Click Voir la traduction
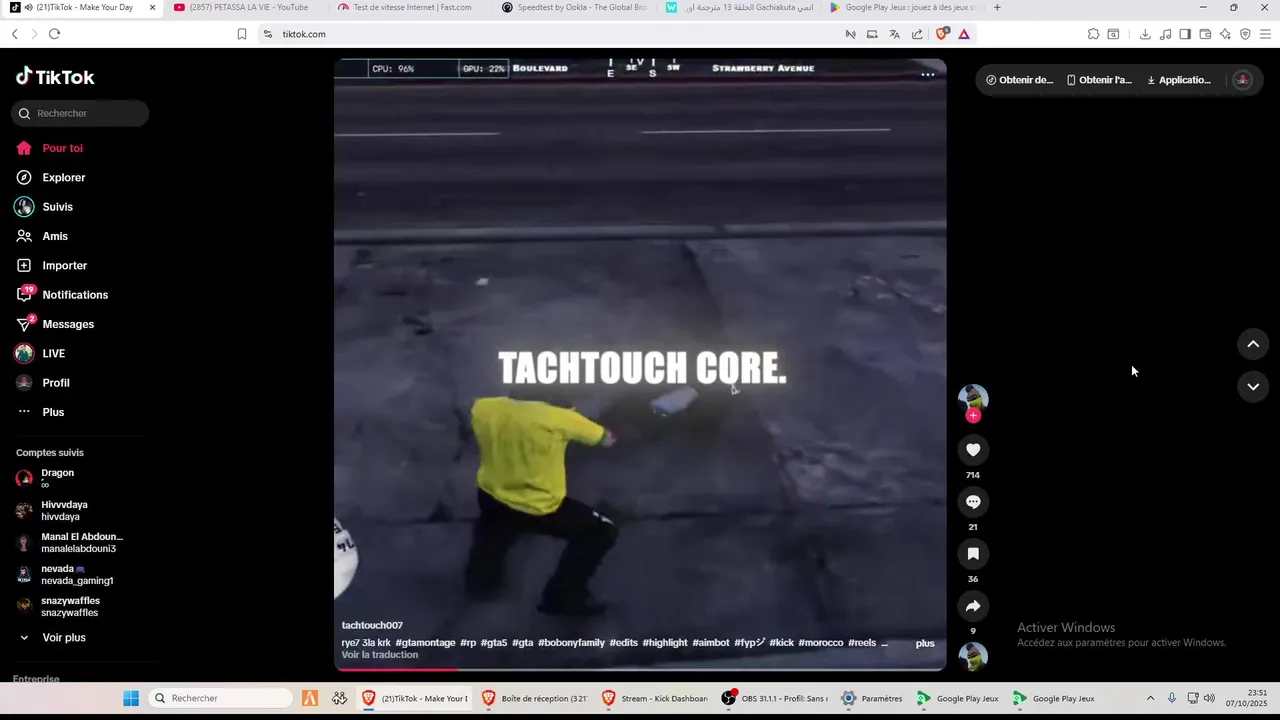Viewport: 1280px width, 720px height. coord(380,655)
